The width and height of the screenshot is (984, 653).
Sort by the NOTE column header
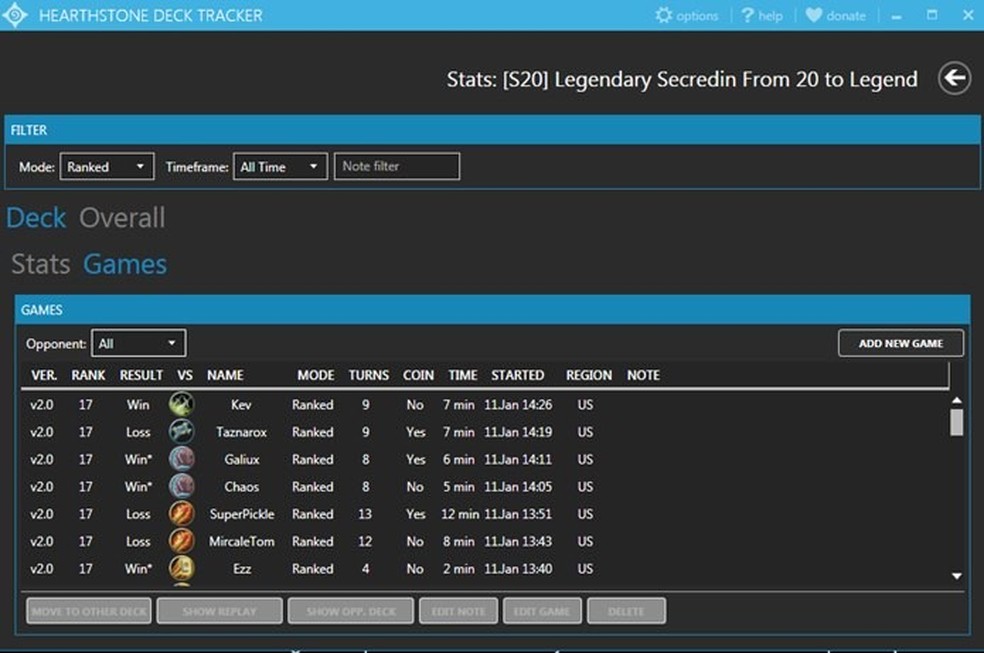tap(643, 375)
